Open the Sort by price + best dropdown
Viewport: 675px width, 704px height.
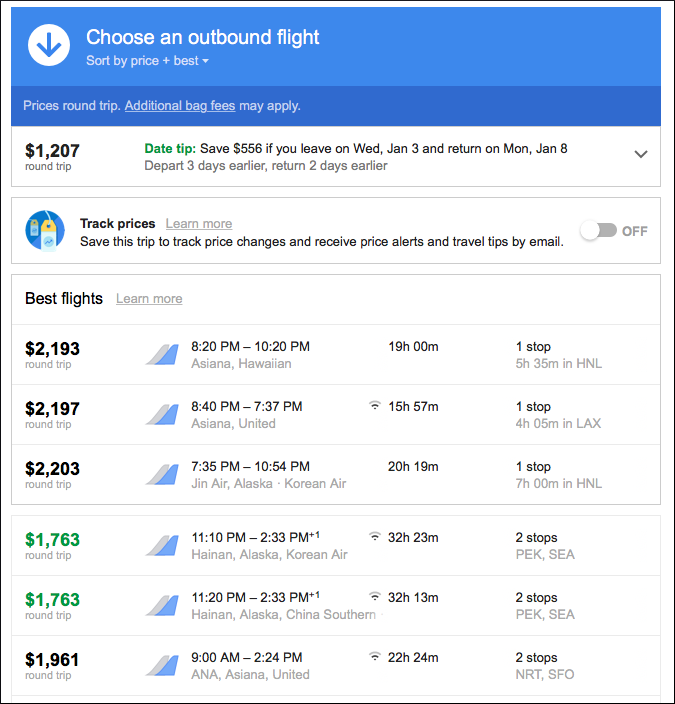pyautogui.click(x=147, y=61)
